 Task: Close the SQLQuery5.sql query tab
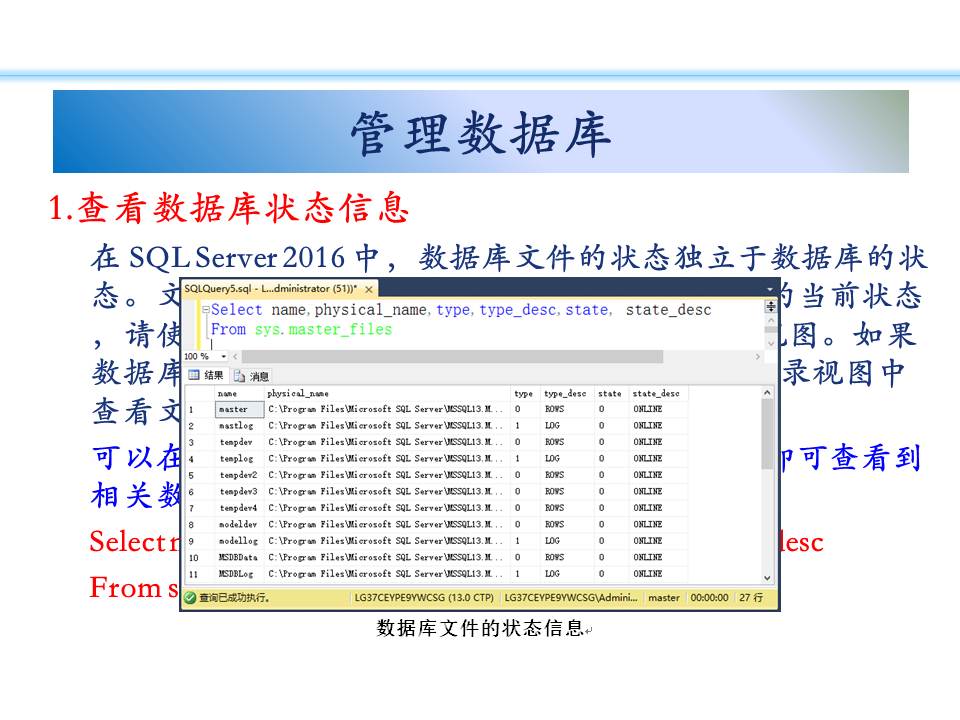point(369,289)
